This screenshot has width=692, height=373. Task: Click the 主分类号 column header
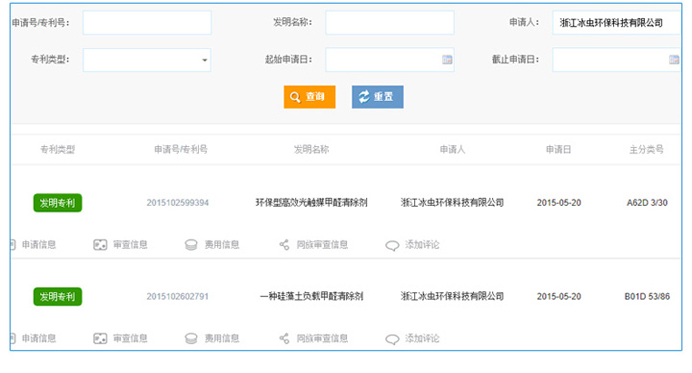(x=647, y=149)
